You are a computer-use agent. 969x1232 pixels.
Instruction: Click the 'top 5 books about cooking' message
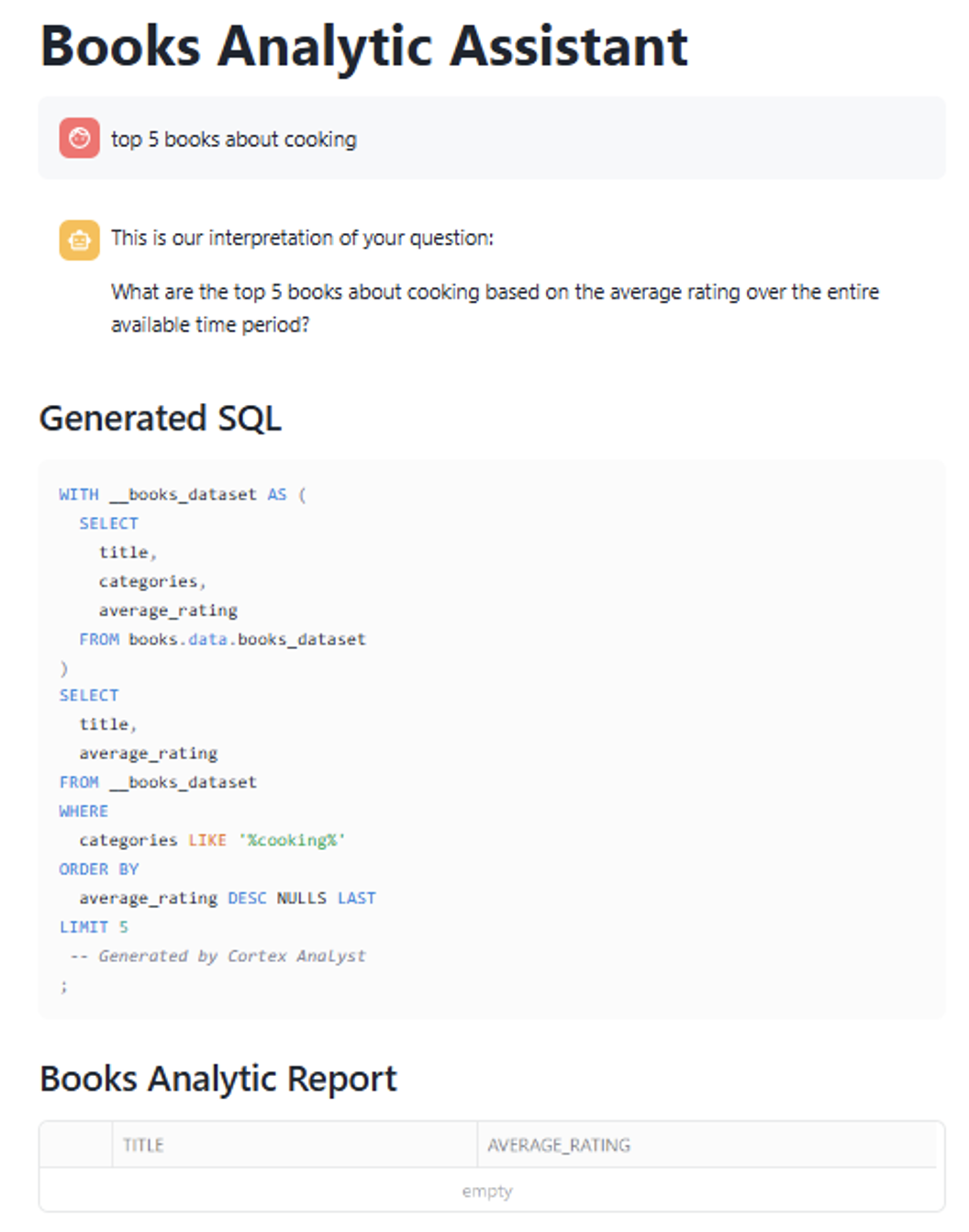(234, 140)
